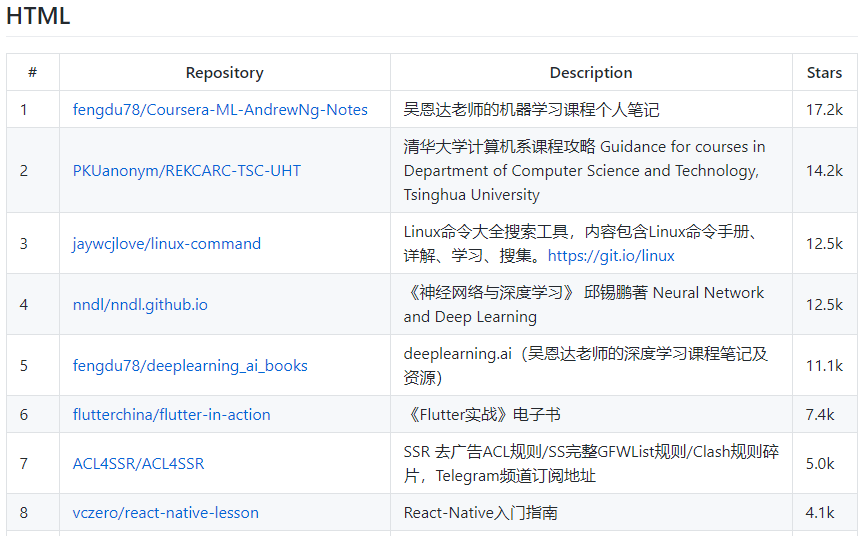The width and height of the screenshot is (858, 536).
Task: Open flutterchina/flutter-in-action repository link
Action: (171, 415)
